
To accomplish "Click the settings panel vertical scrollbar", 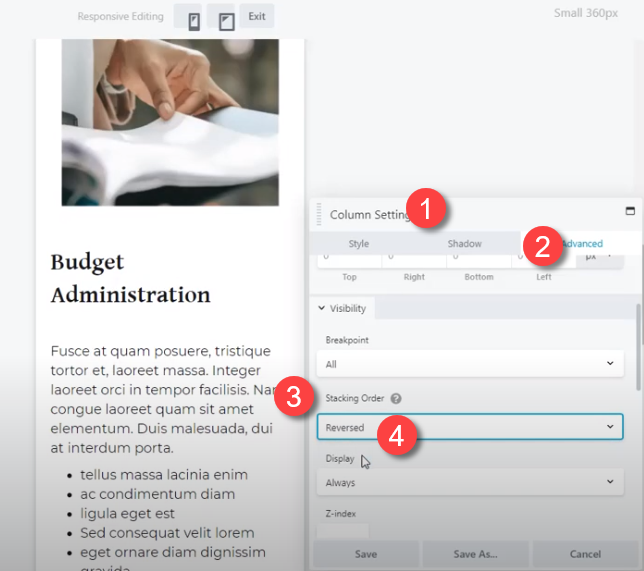I will coord(638,347).
